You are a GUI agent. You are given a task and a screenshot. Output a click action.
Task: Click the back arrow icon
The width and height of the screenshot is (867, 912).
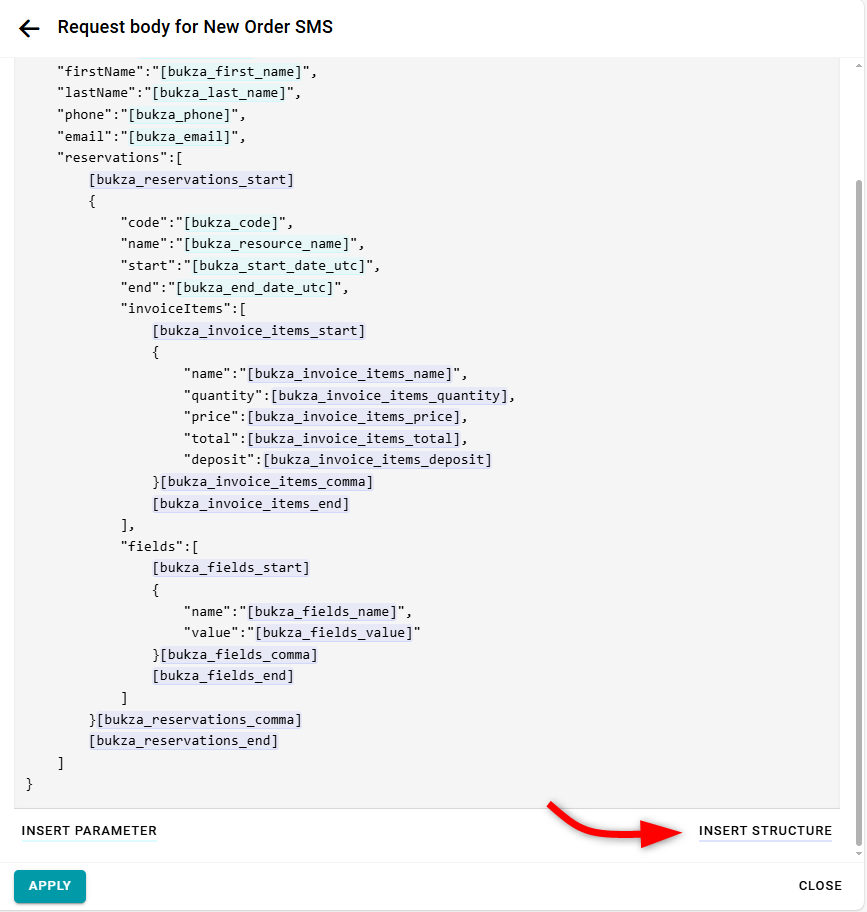[29, 28]
